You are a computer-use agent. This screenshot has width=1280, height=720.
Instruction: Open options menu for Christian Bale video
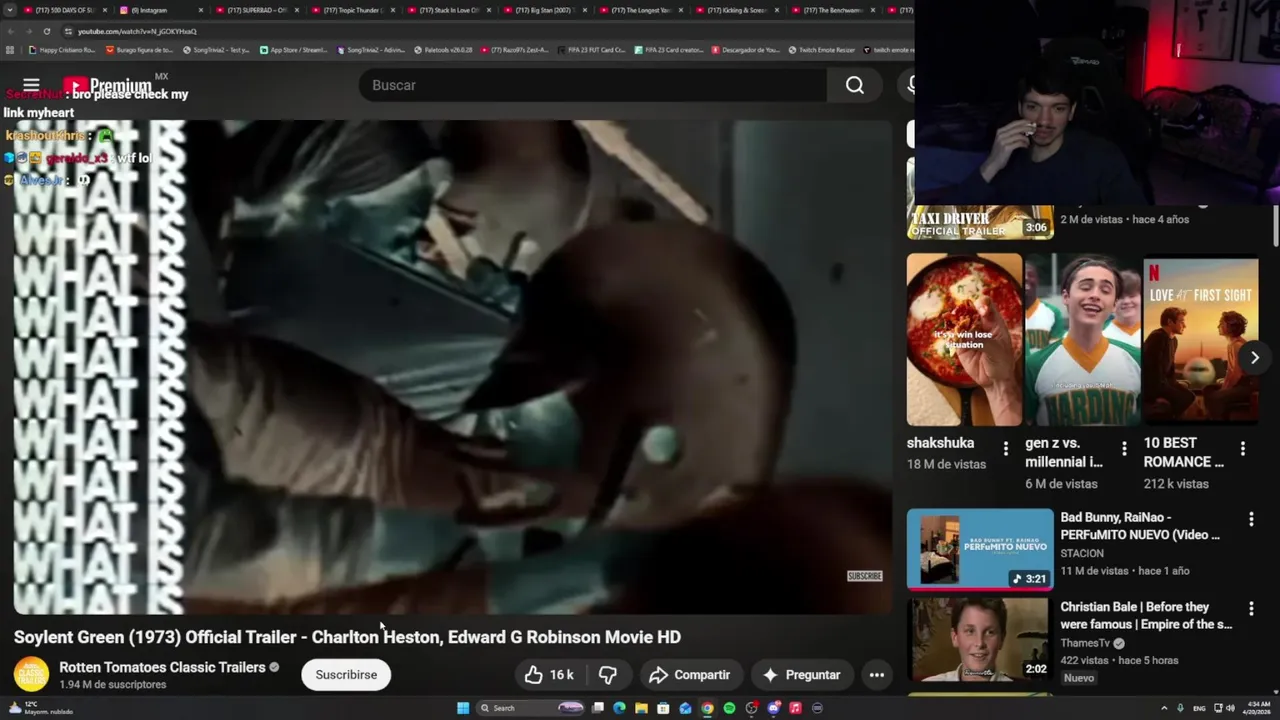pyautogui.click(x=1251, y=608)
